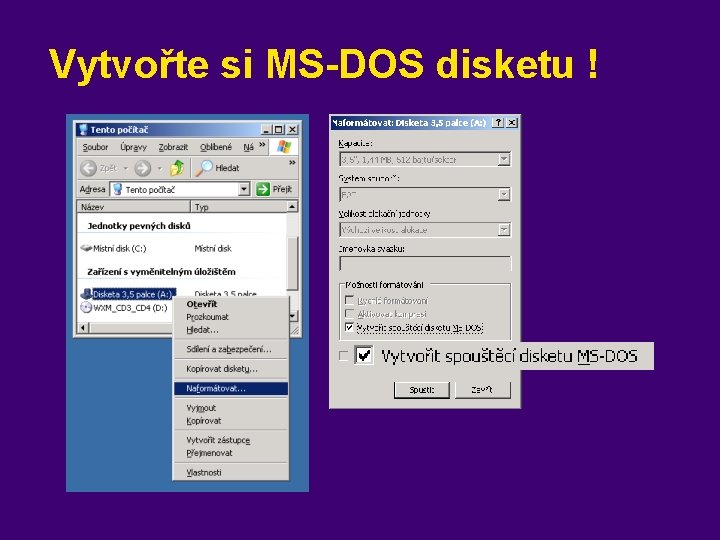Open the Oblíbené menu
This screenshot has height=540, width=720.
pyautogui.click(x=216, y=147)
